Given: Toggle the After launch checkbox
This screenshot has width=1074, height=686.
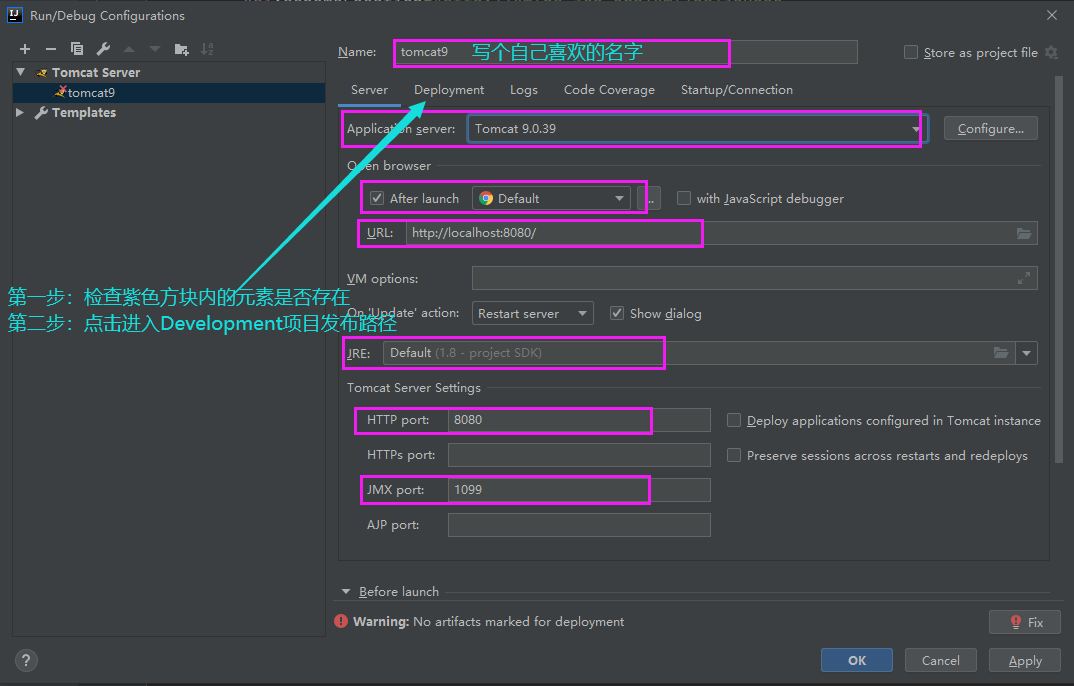Looking at the screenshot, I should coord(377,199).
